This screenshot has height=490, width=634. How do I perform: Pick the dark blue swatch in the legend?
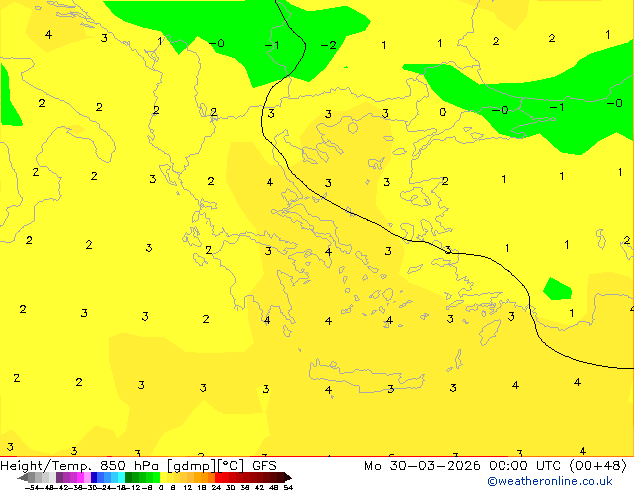pyautogui.click(x=94, y=477)
